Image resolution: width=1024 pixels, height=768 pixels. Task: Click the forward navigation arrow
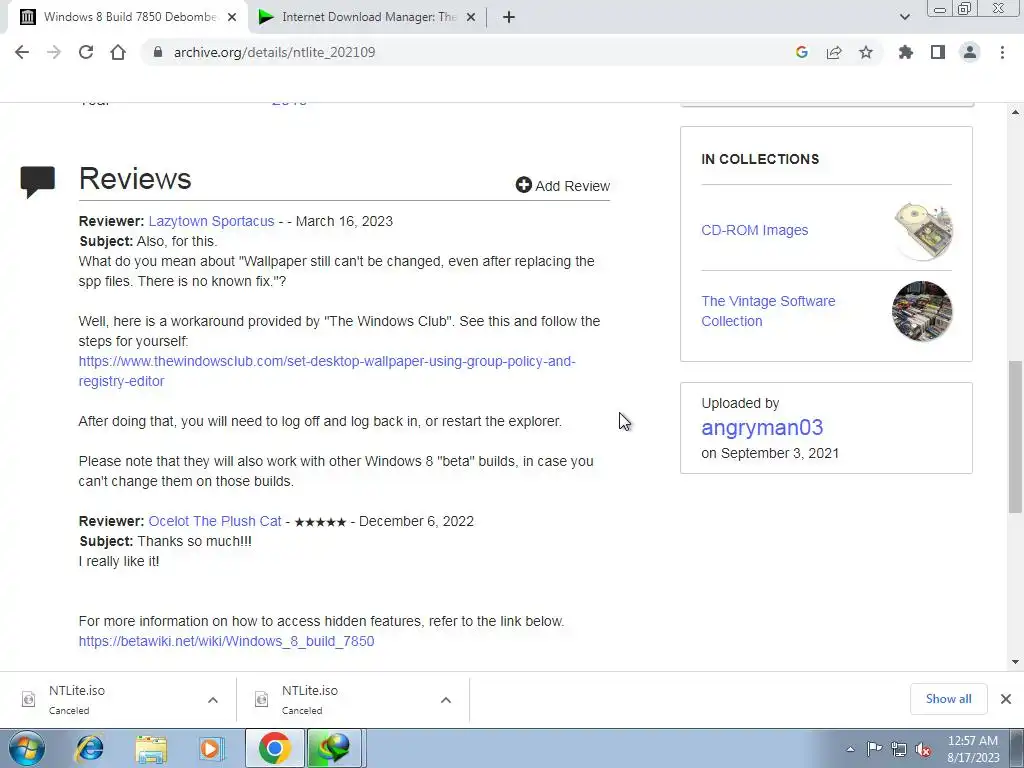point(54,52)
